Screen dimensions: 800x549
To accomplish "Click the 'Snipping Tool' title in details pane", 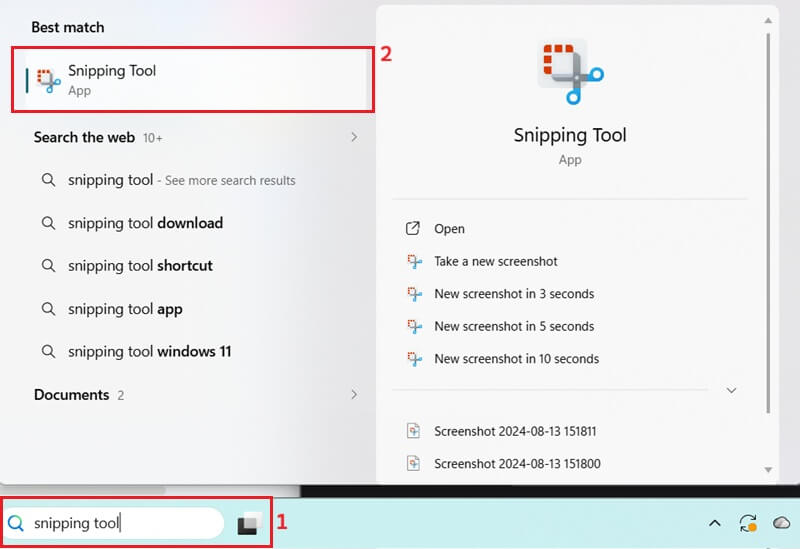I will 570,135.
